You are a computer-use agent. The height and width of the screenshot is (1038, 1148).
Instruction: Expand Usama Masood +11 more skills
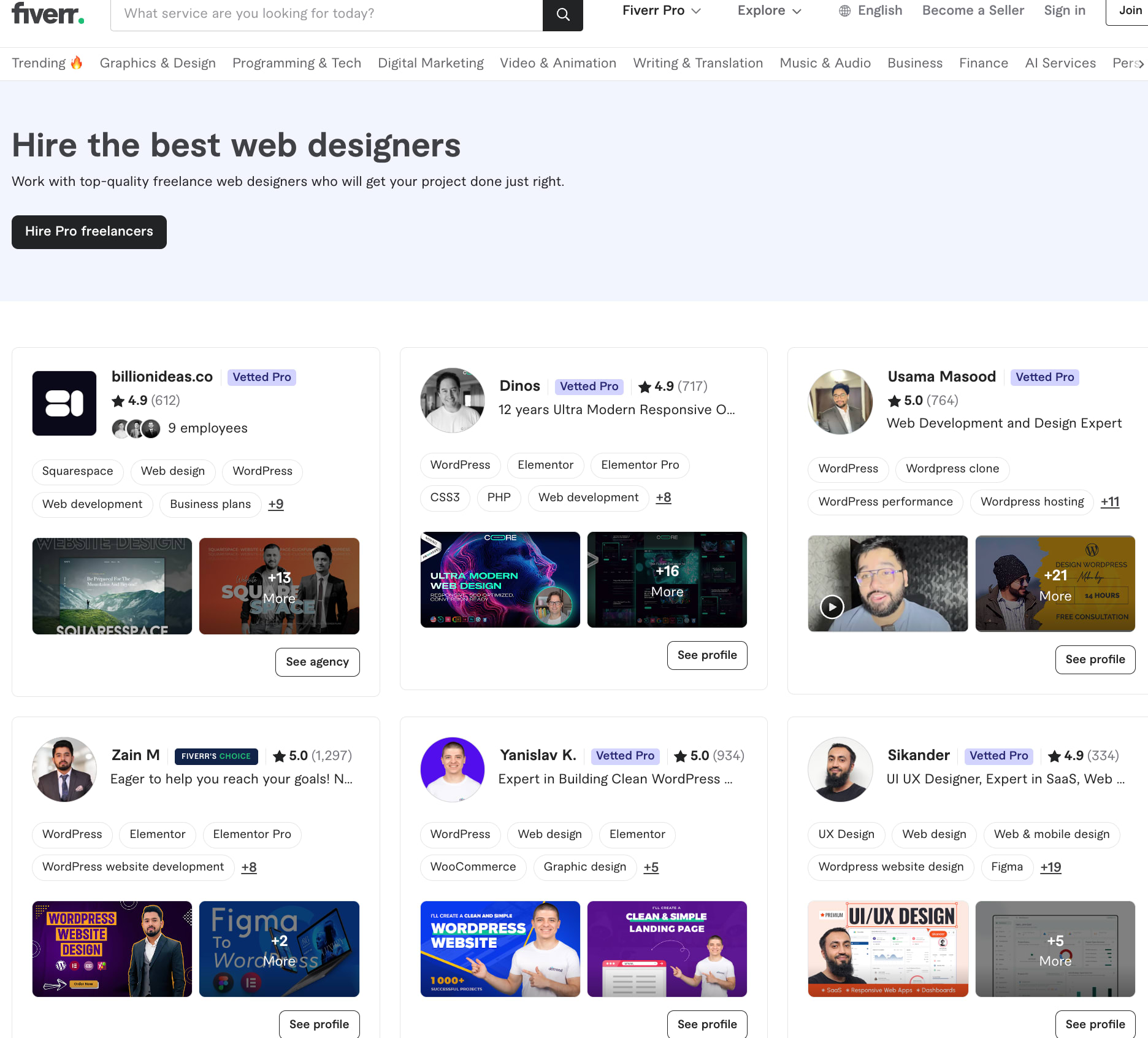pos(1110,502)
